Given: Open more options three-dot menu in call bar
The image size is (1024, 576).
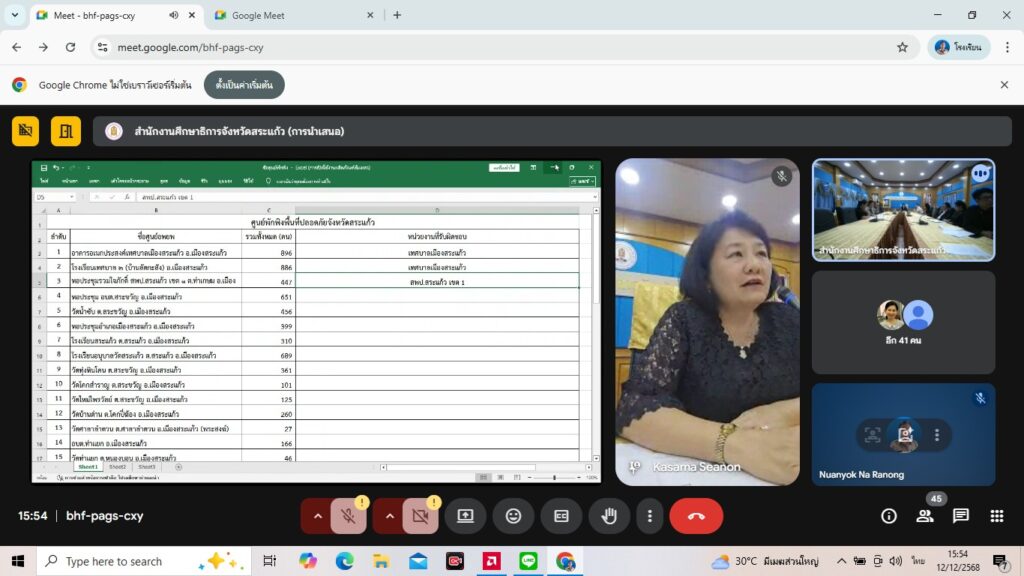Looking at the screenshot, I should click(x=650, y=516).
